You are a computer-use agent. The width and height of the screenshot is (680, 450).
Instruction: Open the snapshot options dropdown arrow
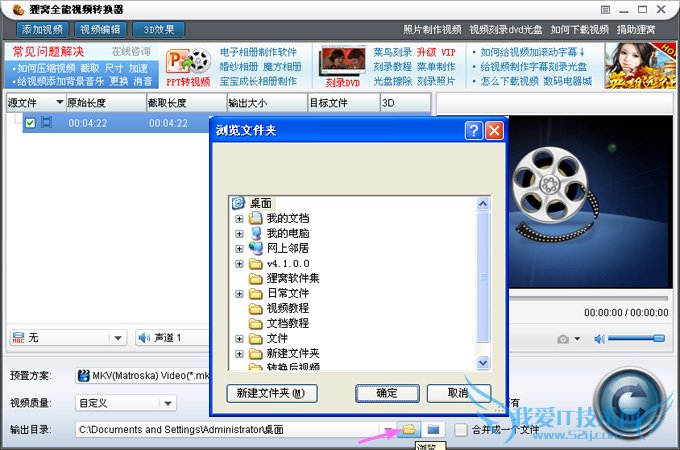click(x=577, y=339)
